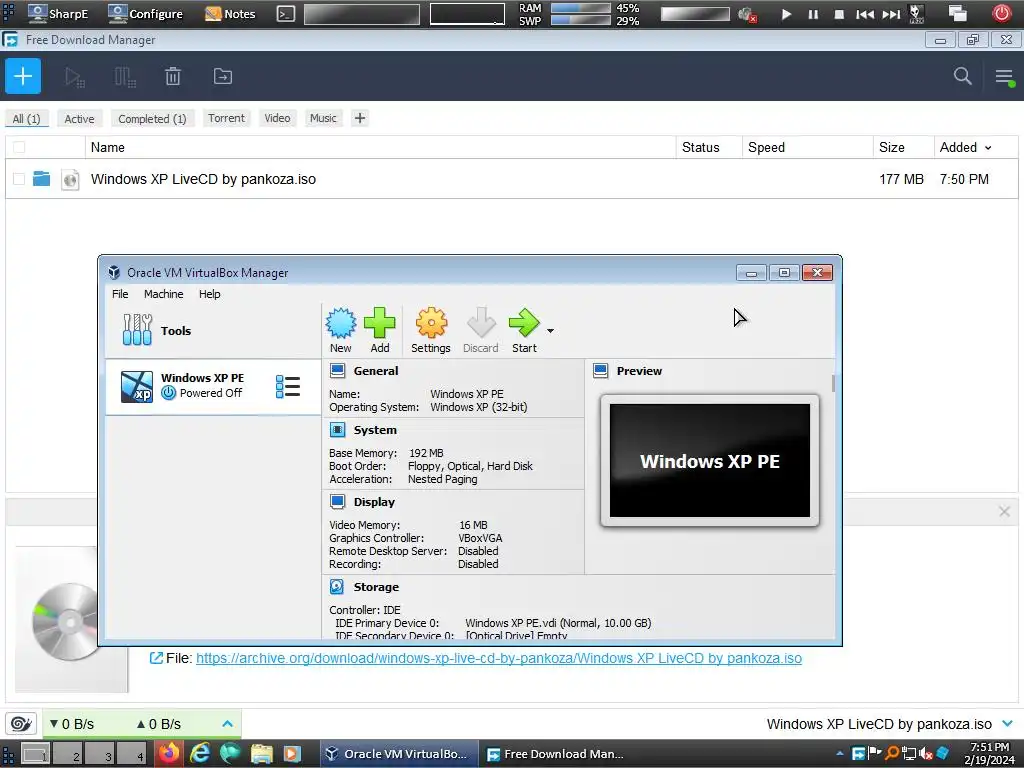Switch to the All (1) tab
The height and width of the screenshot is (768, 1024).
click(x=26, y=119)
